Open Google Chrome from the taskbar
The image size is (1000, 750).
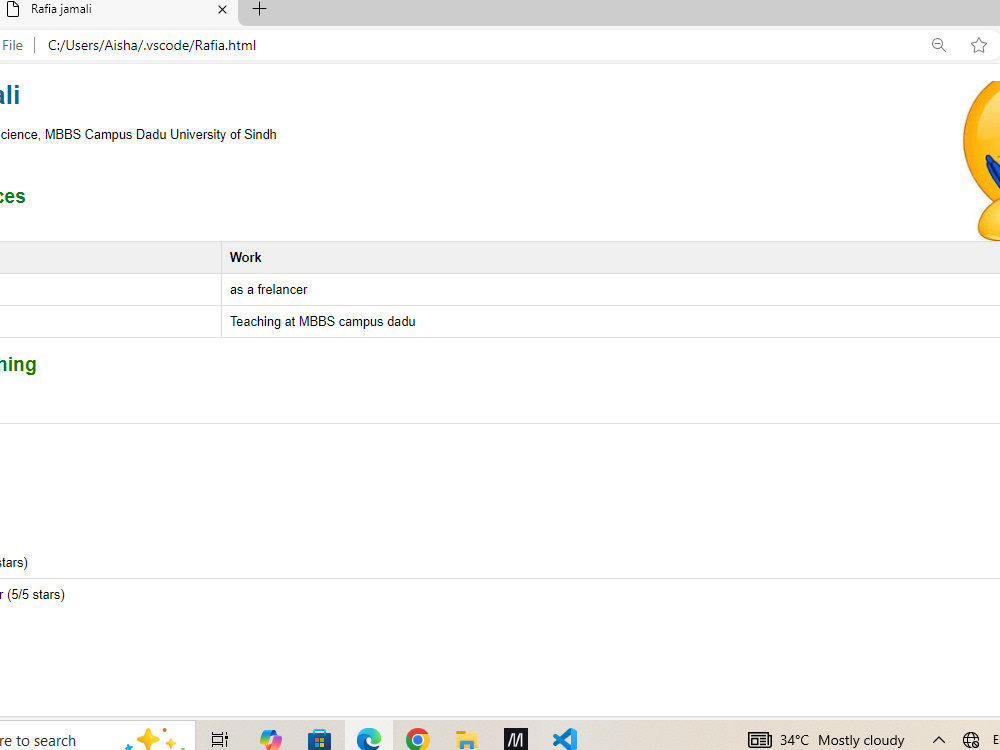point(418,740)
